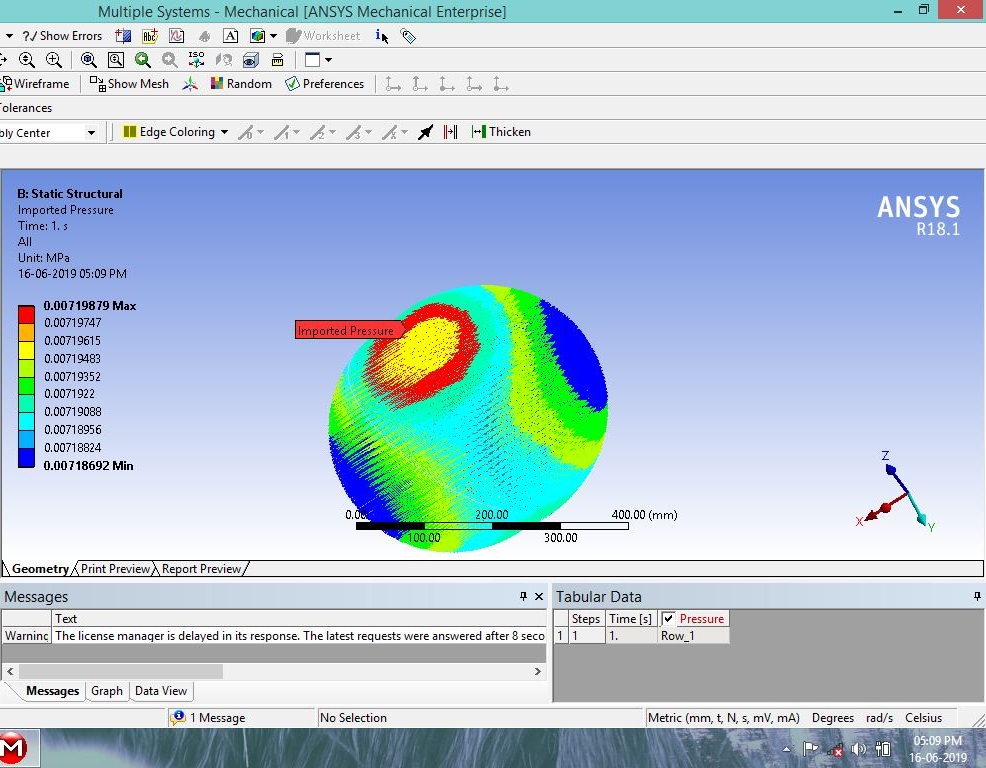Toggle Show Mesh display
Image resolution: width=986 pixels, height=768 pixels.
(x=129, y=84)
